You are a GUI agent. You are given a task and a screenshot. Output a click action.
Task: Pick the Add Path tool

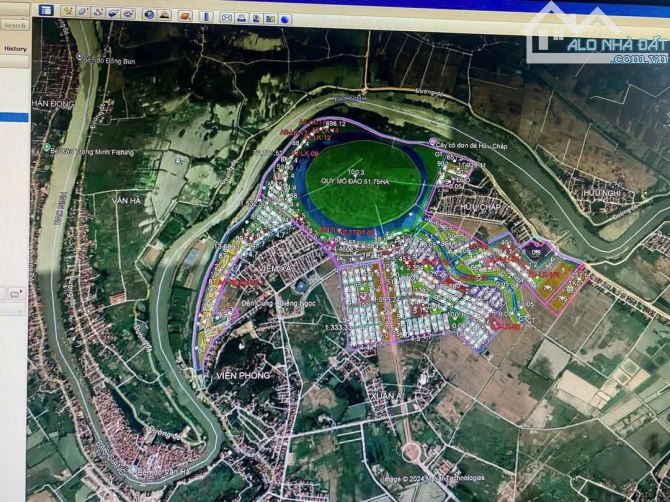coord(98,13)
